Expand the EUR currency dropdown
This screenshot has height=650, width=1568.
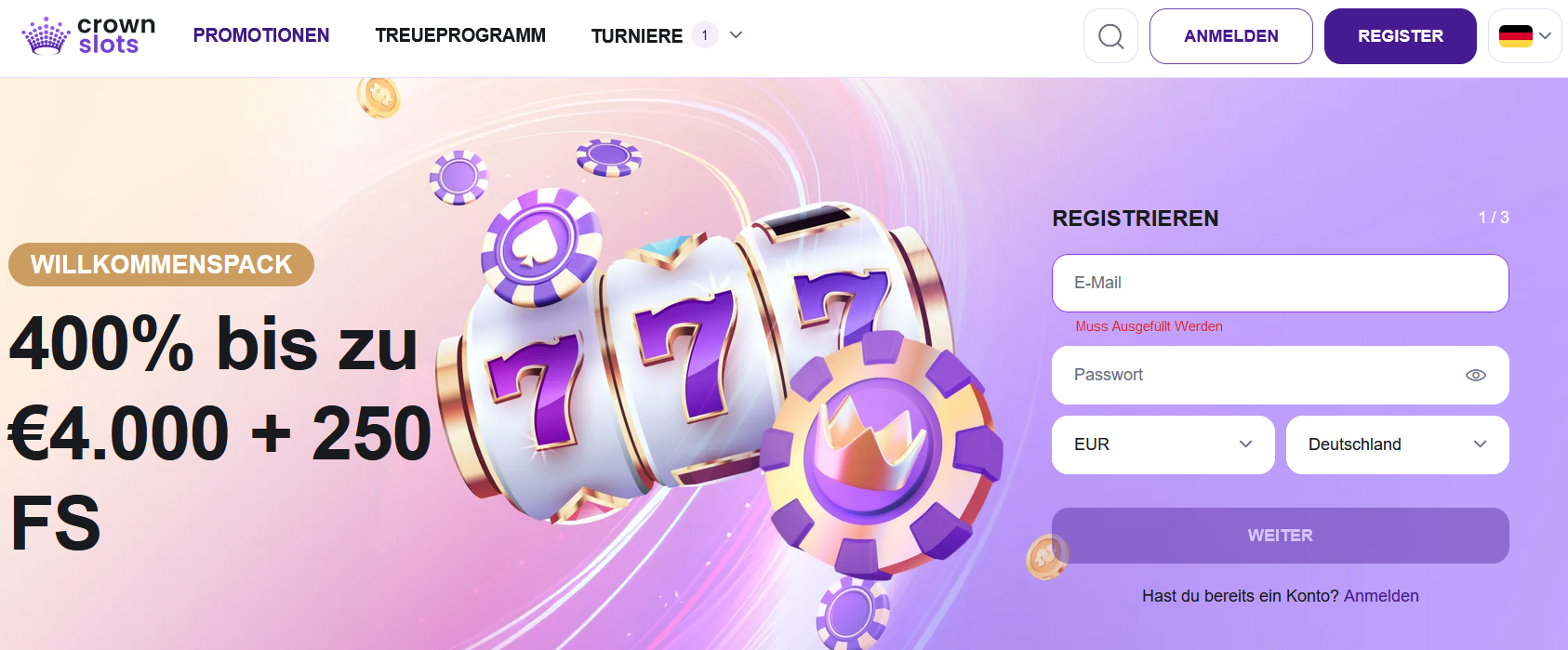[1163, 444]
